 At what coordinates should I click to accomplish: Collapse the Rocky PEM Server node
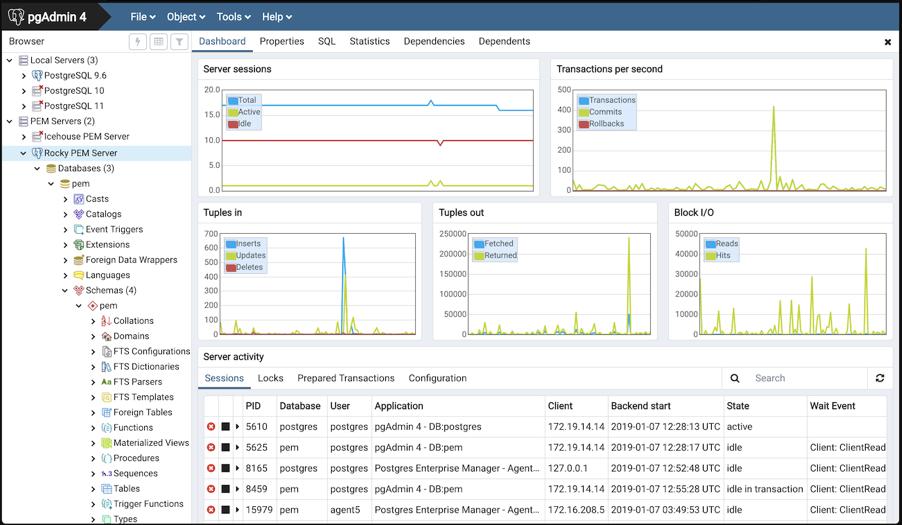coord(23,153)
